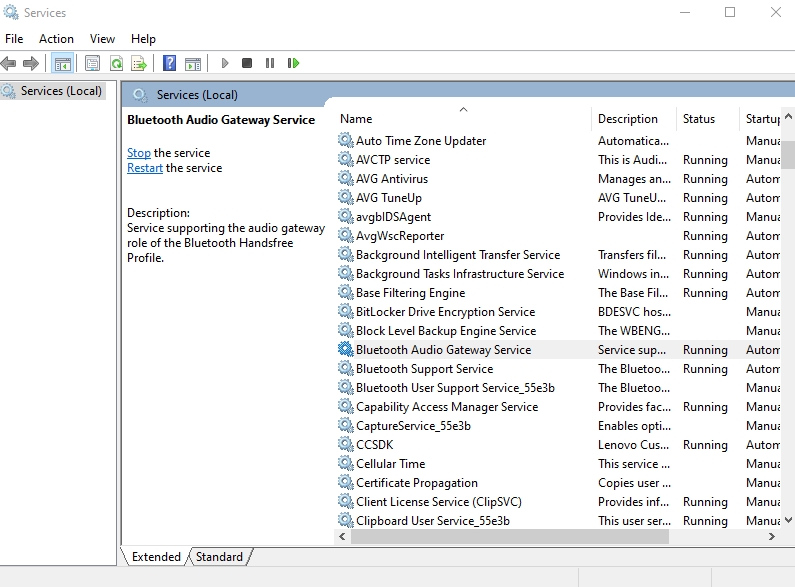
Task: Click the Stop Service square icon
Action: click(x=247, y=63)
